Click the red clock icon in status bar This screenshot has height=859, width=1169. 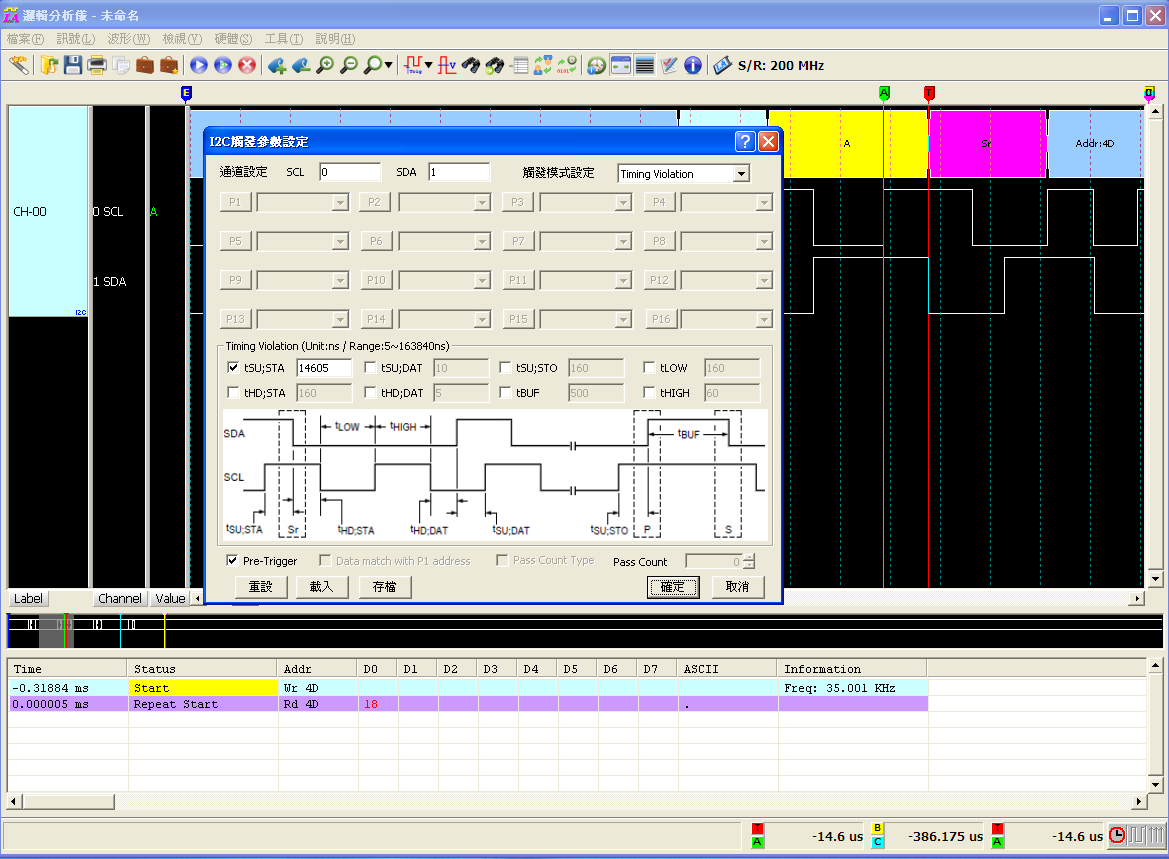click(1117, 835)
